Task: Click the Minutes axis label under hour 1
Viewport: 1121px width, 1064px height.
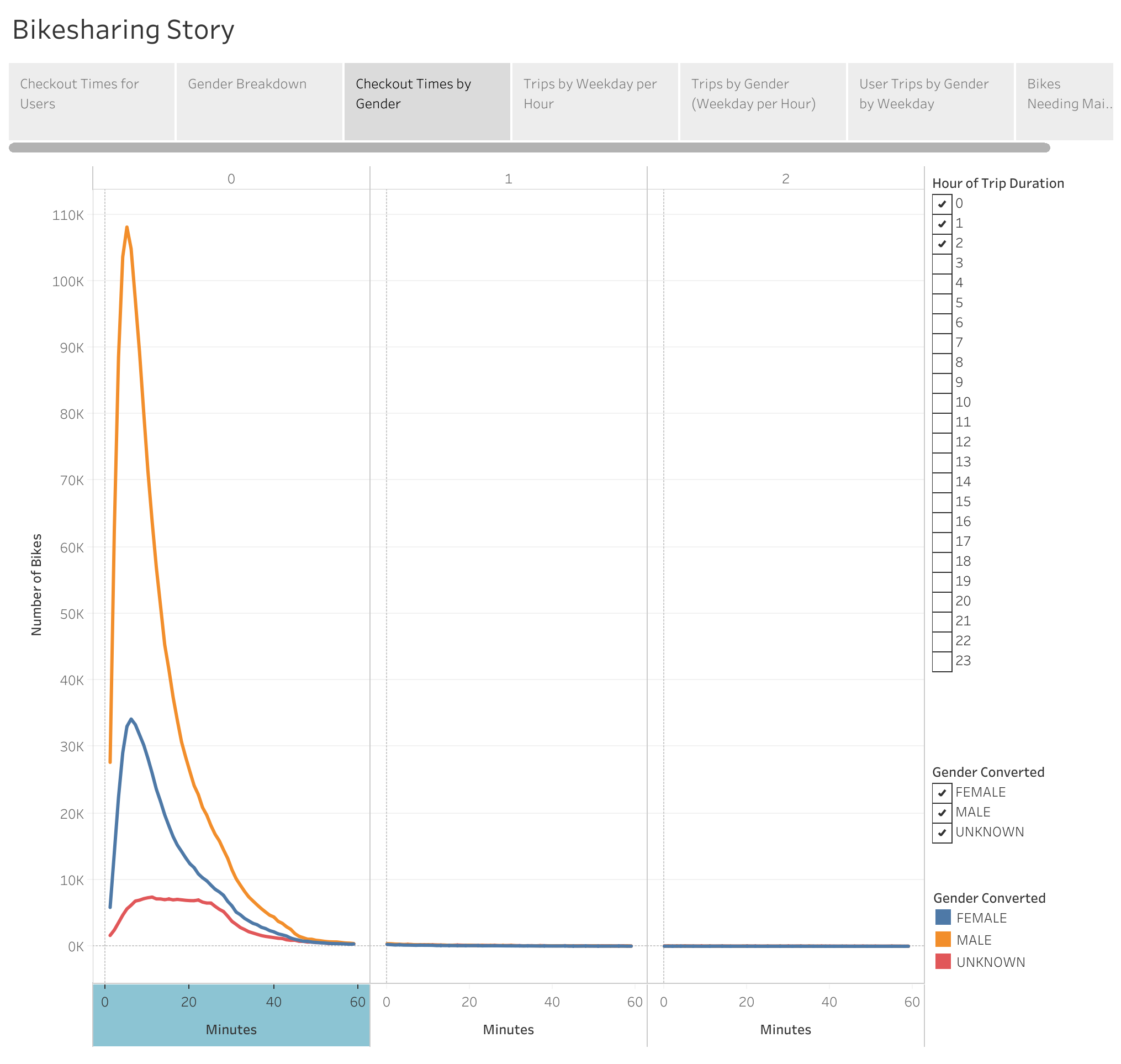Action: tap(509, 1029)
